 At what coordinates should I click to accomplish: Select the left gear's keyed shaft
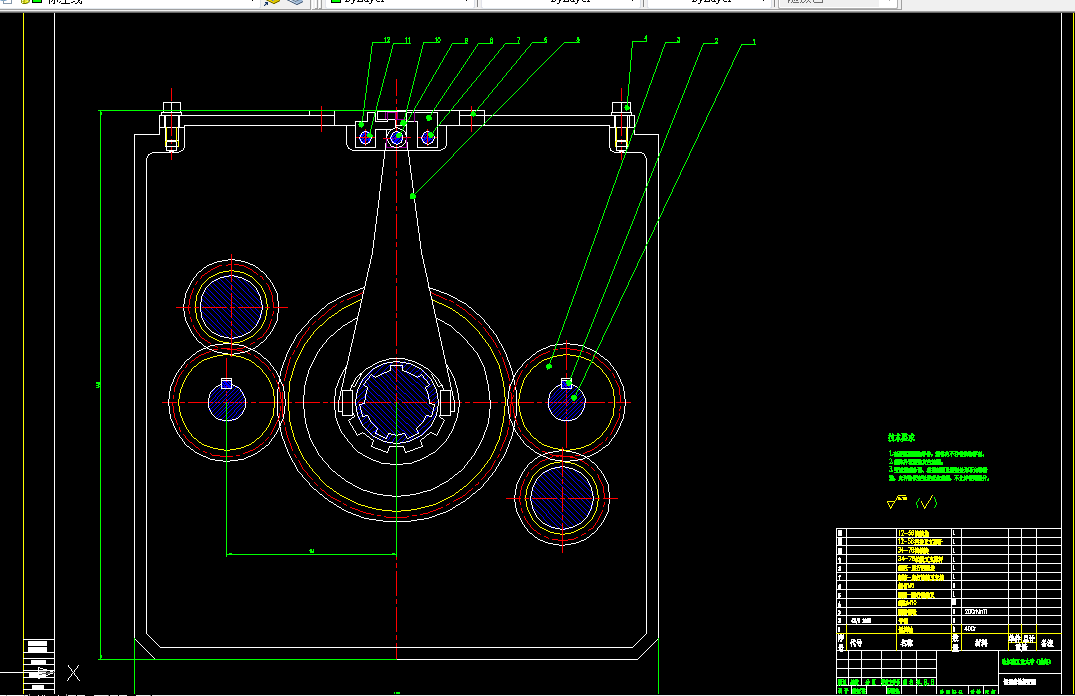(226, 402)
